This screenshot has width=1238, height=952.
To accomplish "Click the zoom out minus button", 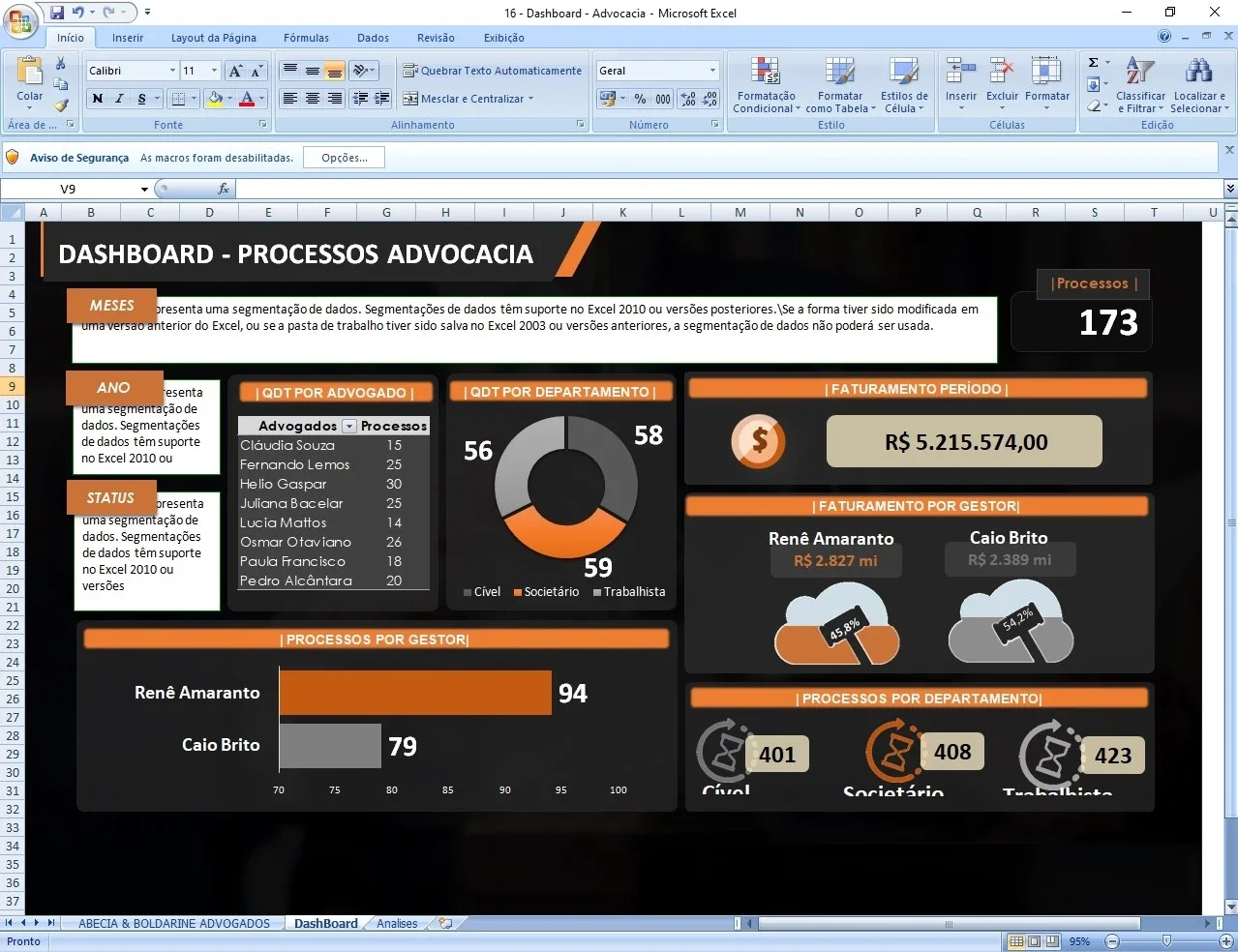I will [1112, 941].
